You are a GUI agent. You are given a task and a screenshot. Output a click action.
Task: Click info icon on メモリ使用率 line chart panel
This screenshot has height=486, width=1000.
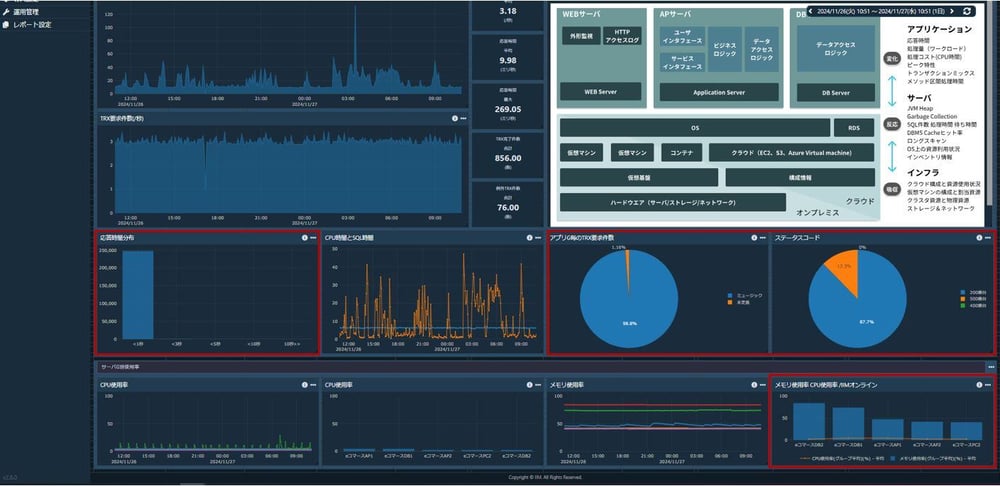point(754,385)
